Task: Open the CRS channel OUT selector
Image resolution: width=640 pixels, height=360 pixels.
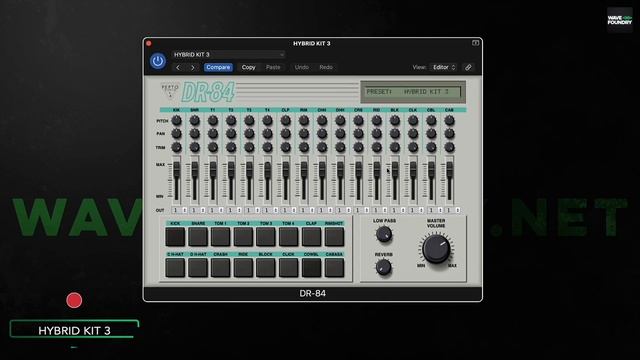Action: pyautogui.click(x=362, y=210)
